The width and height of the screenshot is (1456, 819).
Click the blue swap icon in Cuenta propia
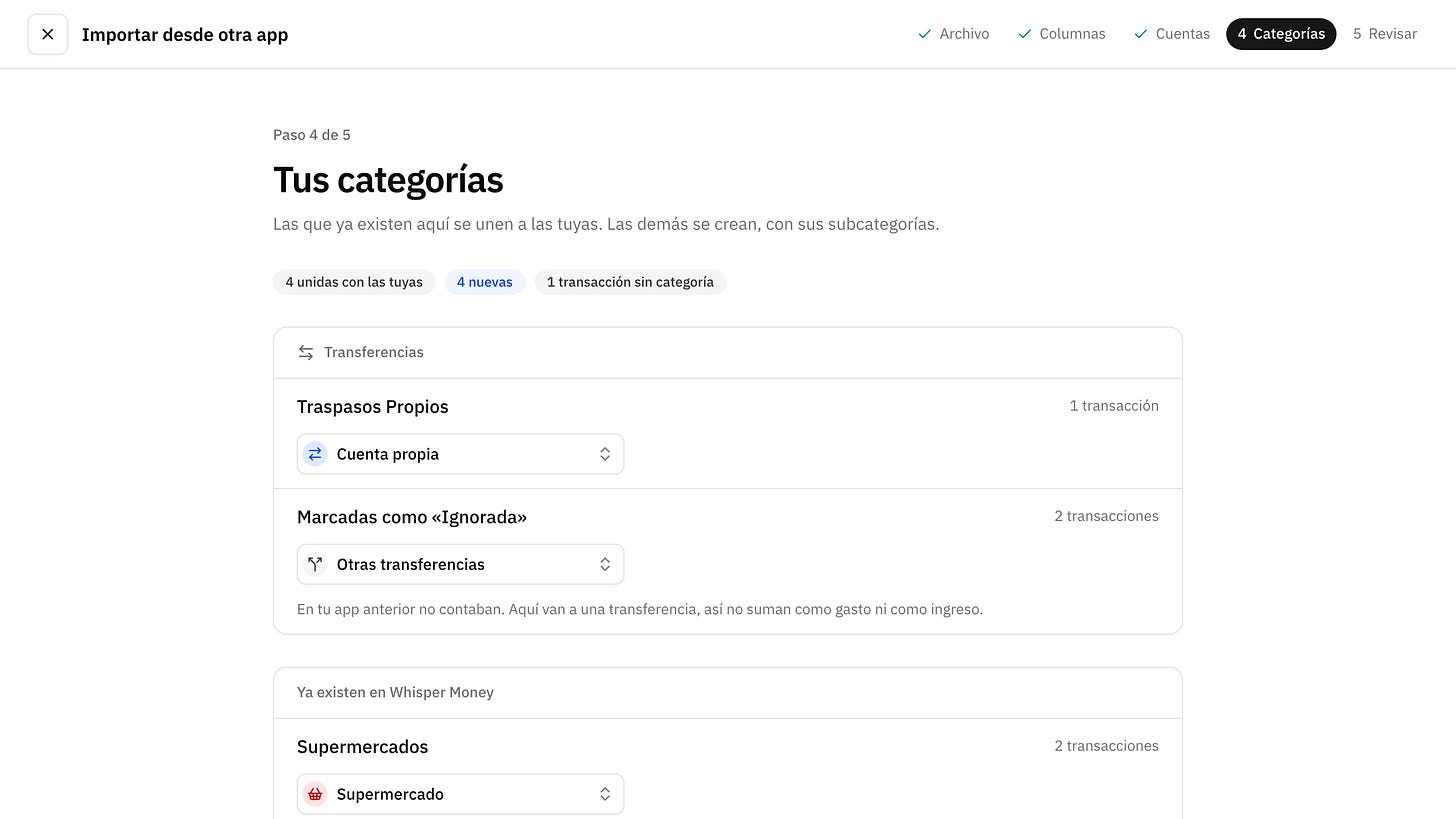tap(315, 454)
